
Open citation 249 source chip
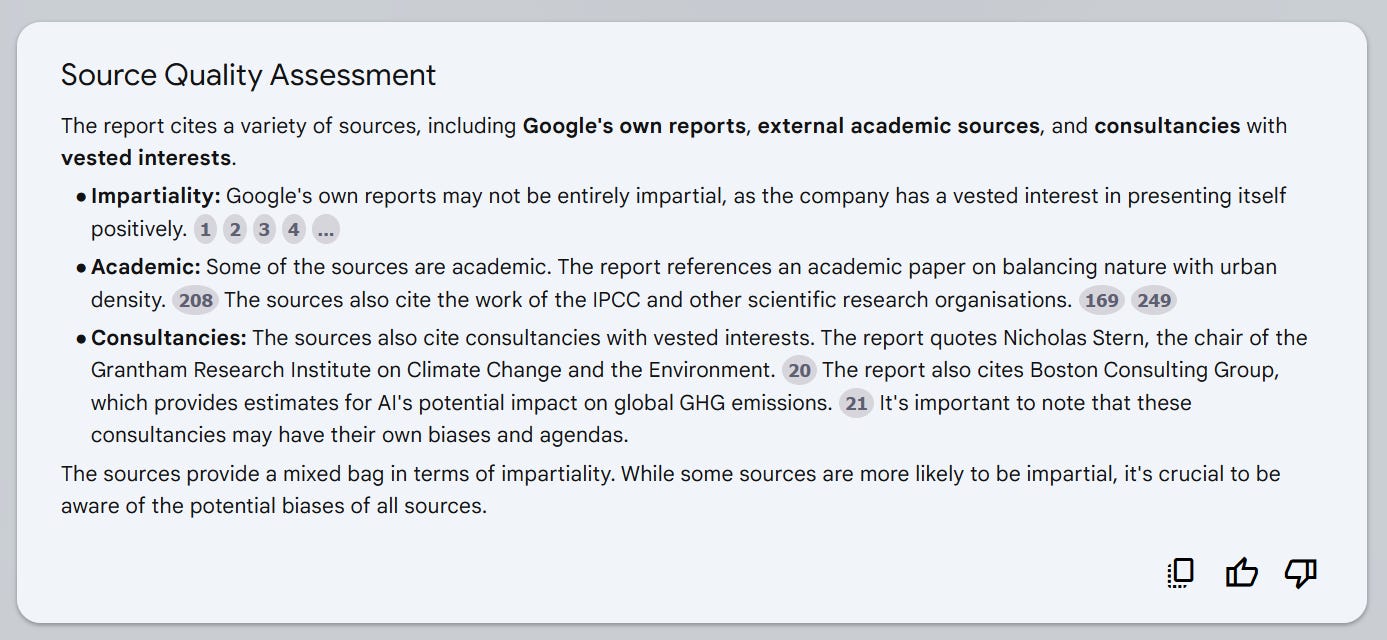pos(1154,300)
